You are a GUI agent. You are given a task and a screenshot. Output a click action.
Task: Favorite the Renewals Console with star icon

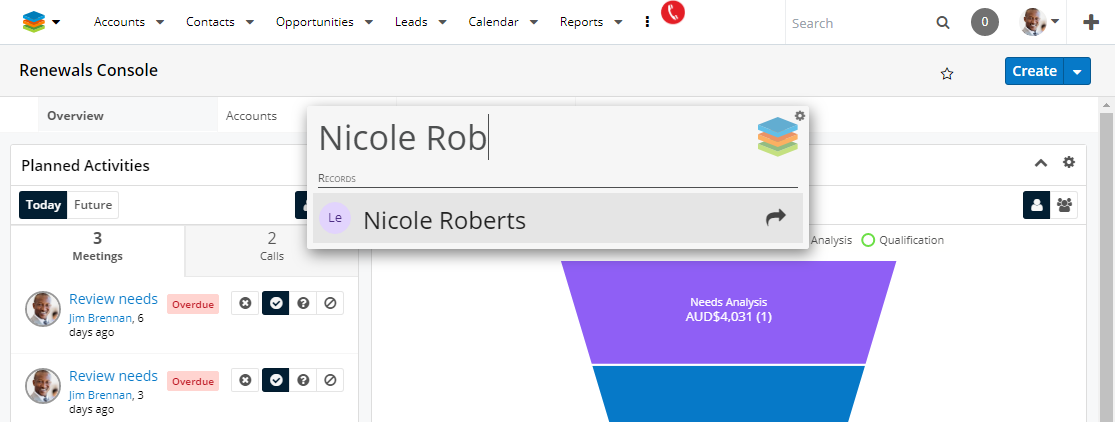pyautogui.click(x=947, y=73)
